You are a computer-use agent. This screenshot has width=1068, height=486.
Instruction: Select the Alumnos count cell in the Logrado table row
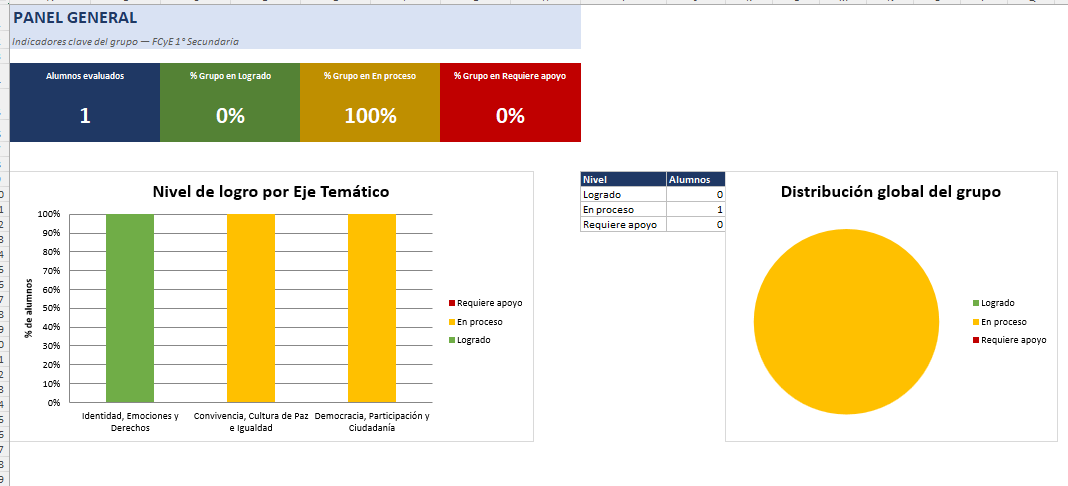695,195
